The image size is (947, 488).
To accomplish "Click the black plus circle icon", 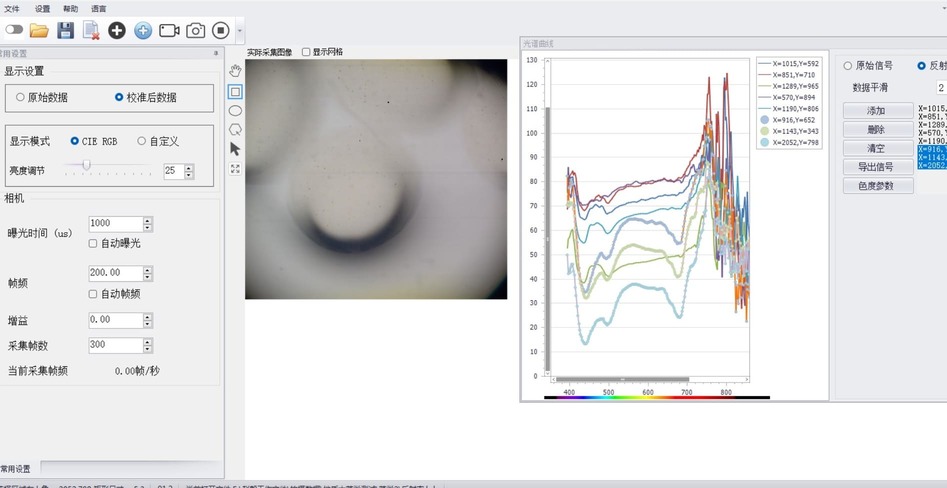I will tap(117, 31).
